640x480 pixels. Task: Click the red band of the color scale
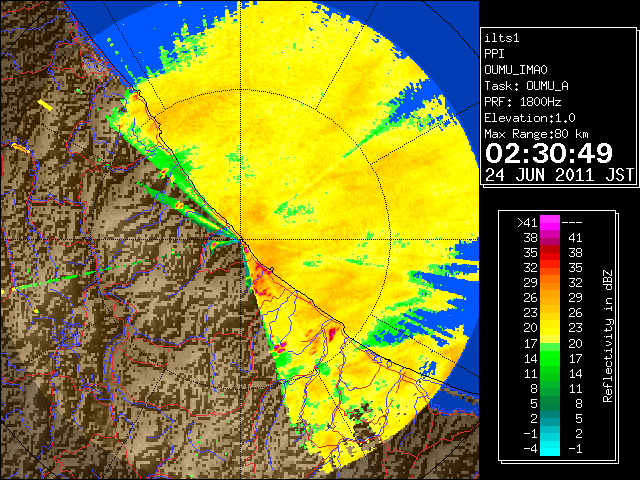click(x=550, y=253)
